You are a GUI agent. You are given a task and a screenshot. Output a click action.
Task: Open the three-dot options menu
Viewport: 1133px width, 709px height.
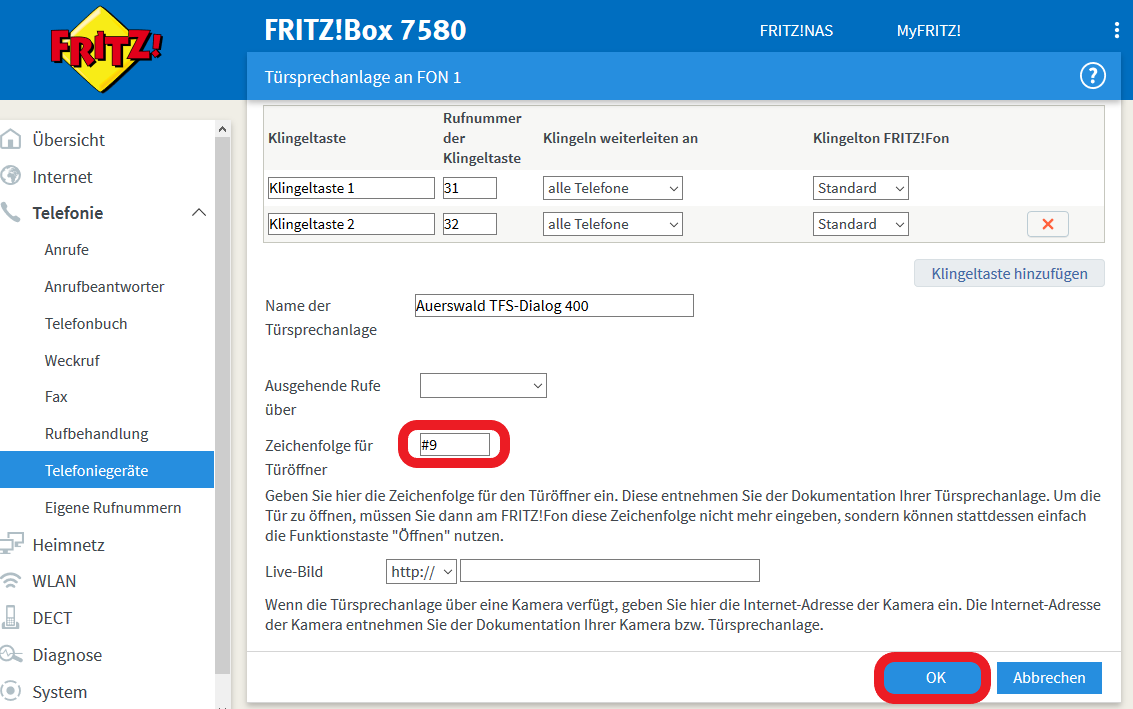[x=1116, y=31]
